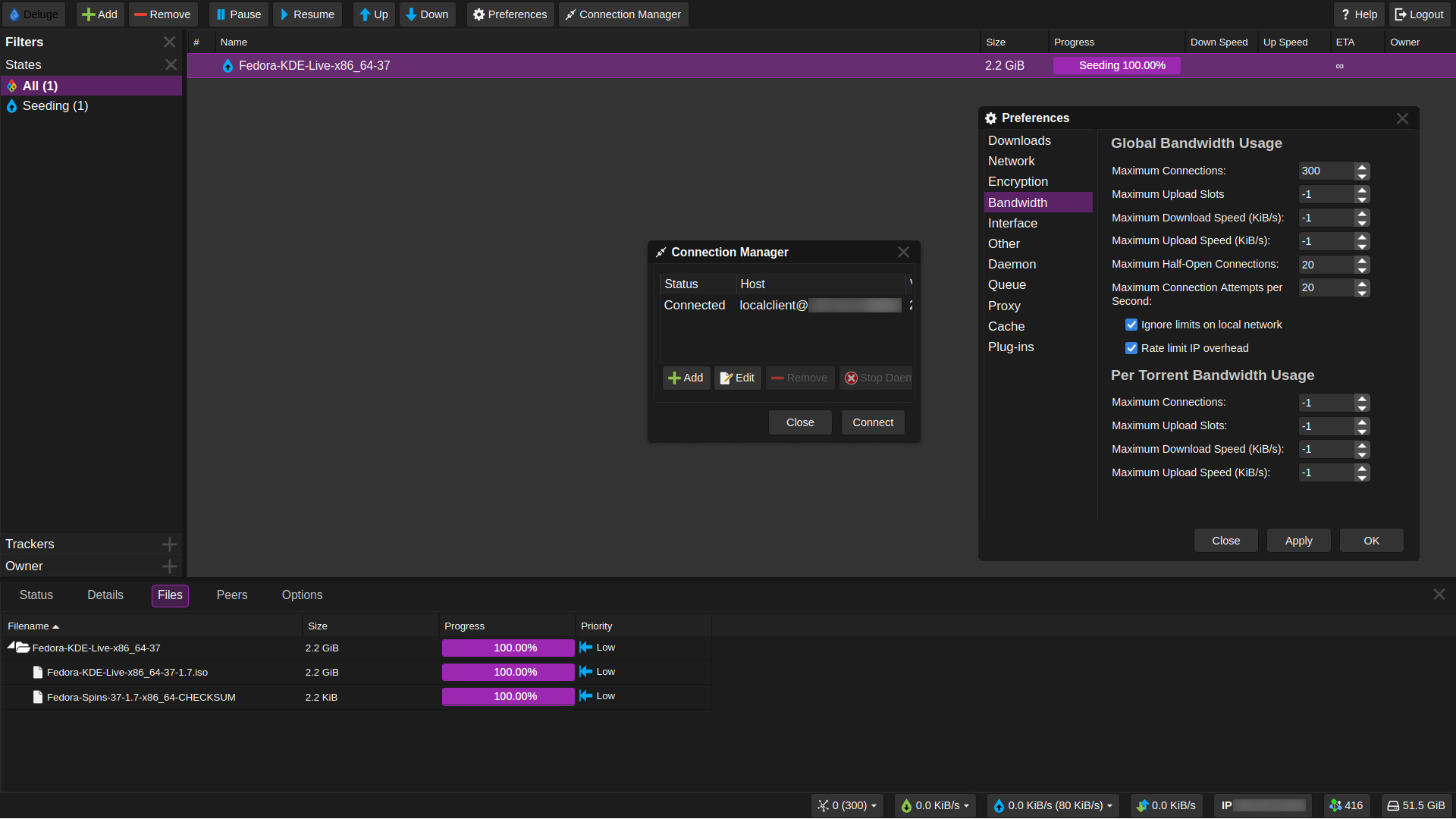Open Connection Manager from toolbar plug icon
The width and height of the screenshot is (1456, 819).
click(570, 14)
